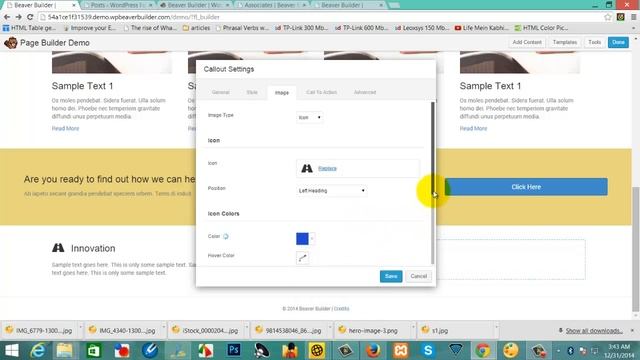Click the browser back arrow
Image resolution: width=640 pixels, height=360 pixels.
[x=7, y=17]
